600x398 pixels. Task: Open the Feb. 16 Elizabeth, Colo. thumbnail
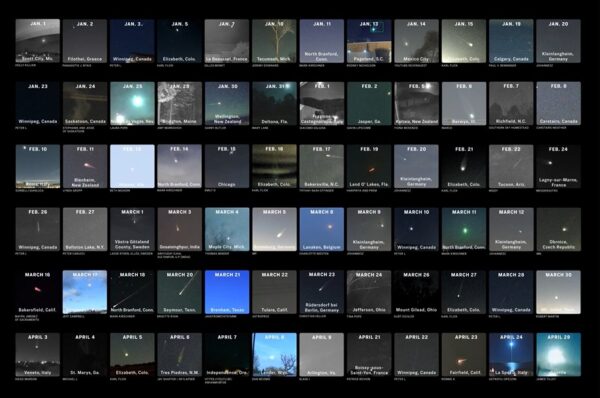(x=274, y=166)
